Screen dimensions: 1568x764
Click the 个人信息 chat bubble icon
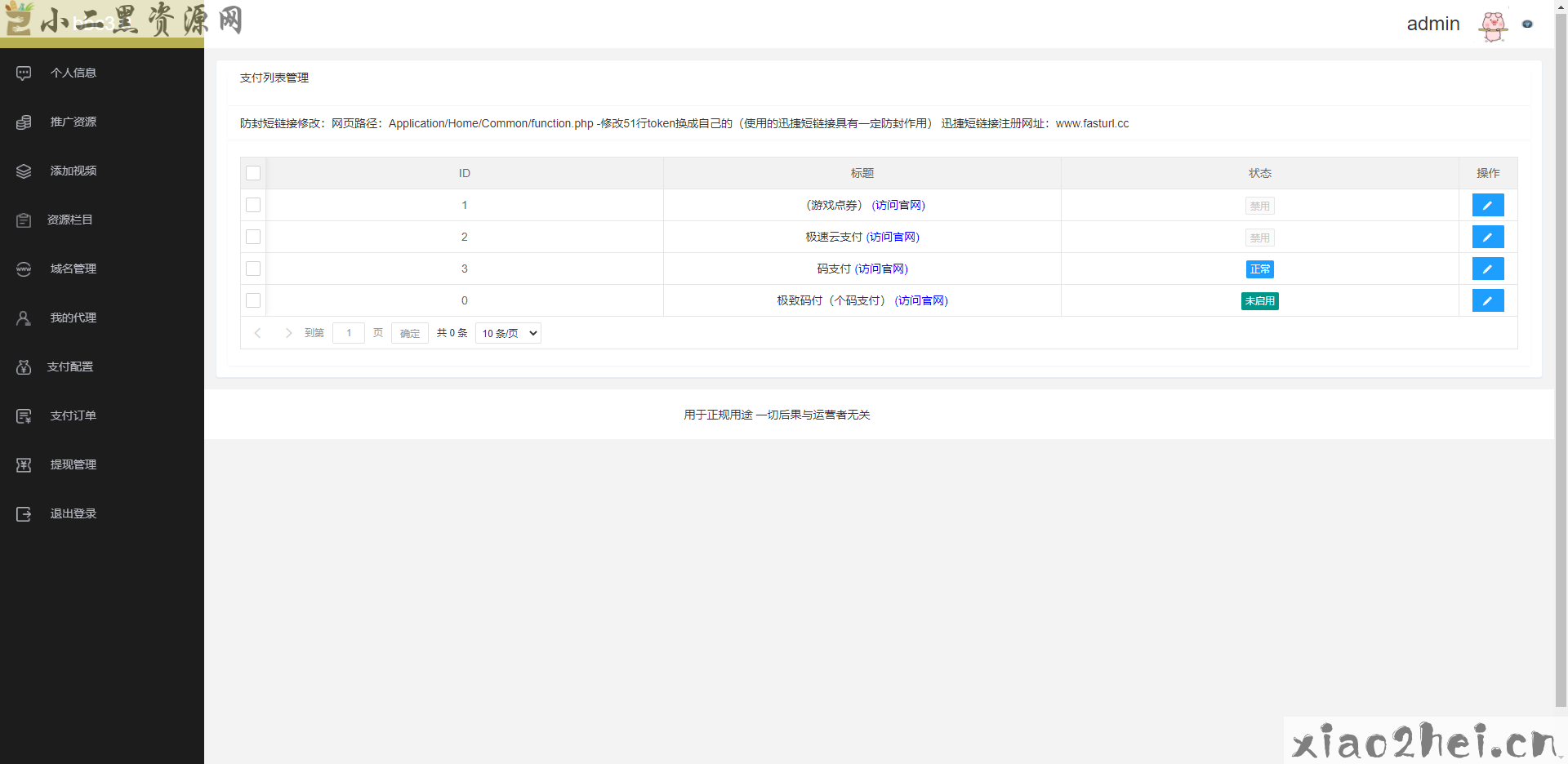point(24,73)
